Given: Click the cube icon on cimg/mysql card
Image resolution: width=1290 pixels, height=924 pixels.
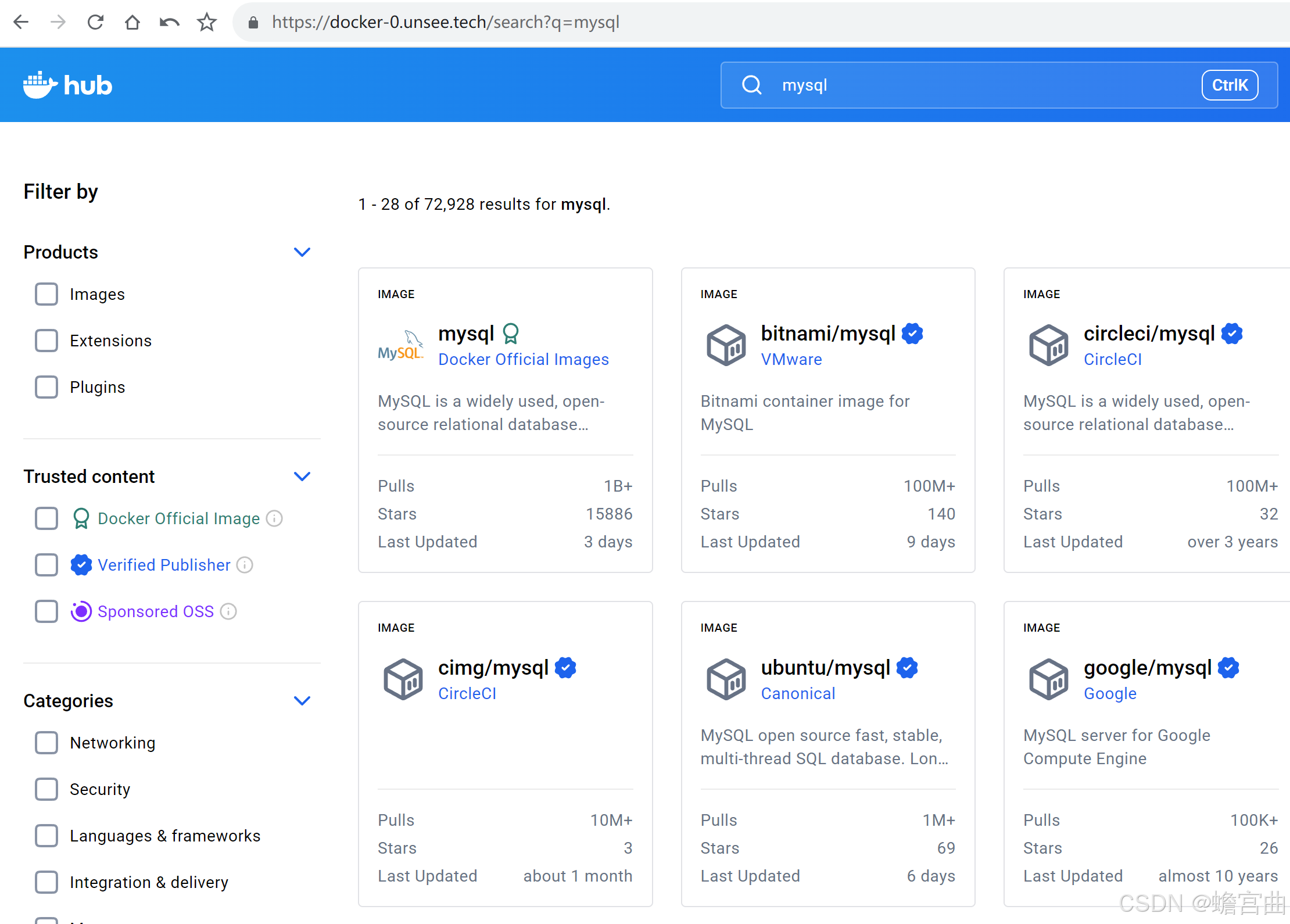Looking at the screenshot, I should click(403, 679).
